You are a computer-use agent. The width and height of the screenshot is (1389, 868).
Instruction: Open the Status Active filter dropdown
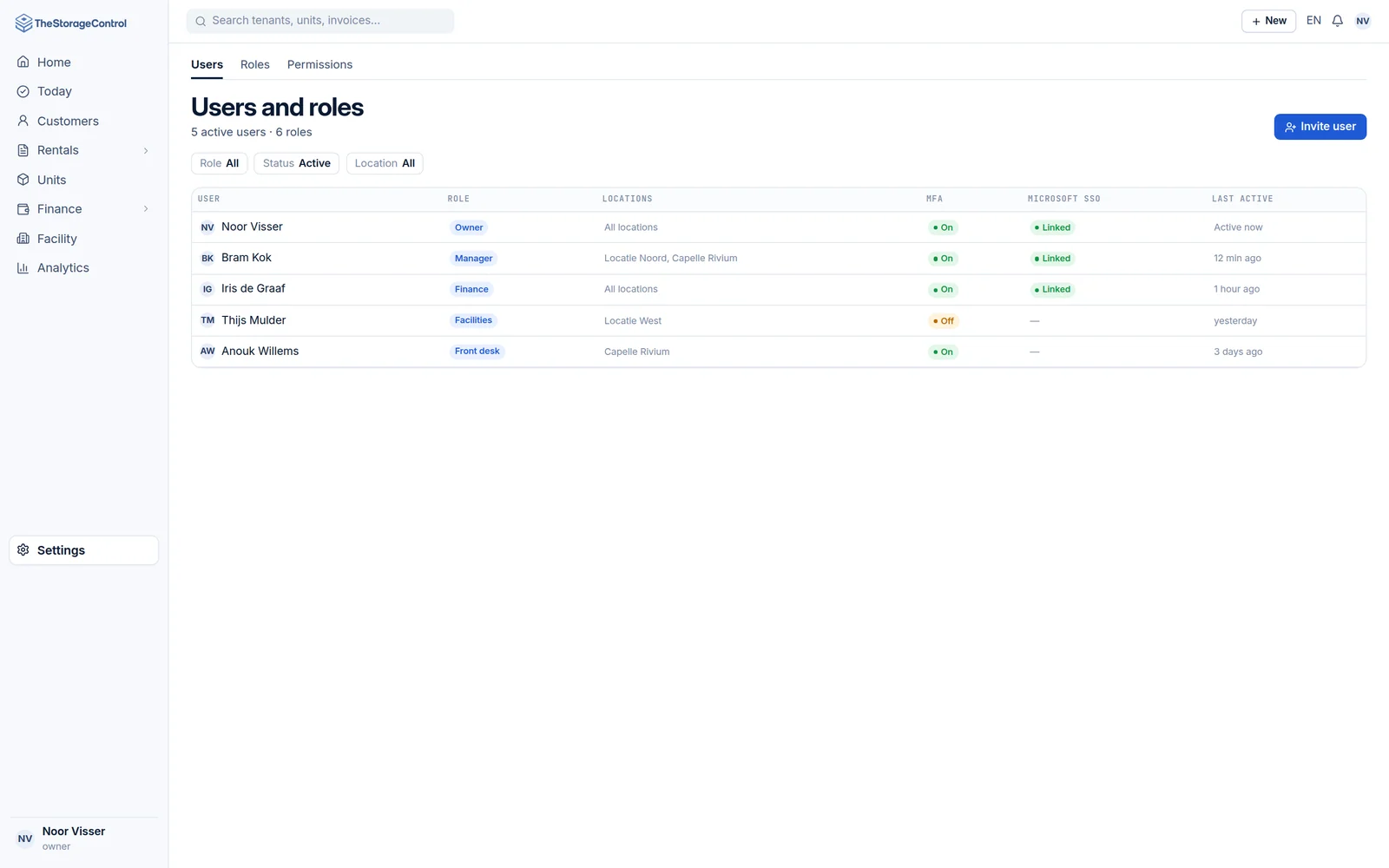click(296, 163)
